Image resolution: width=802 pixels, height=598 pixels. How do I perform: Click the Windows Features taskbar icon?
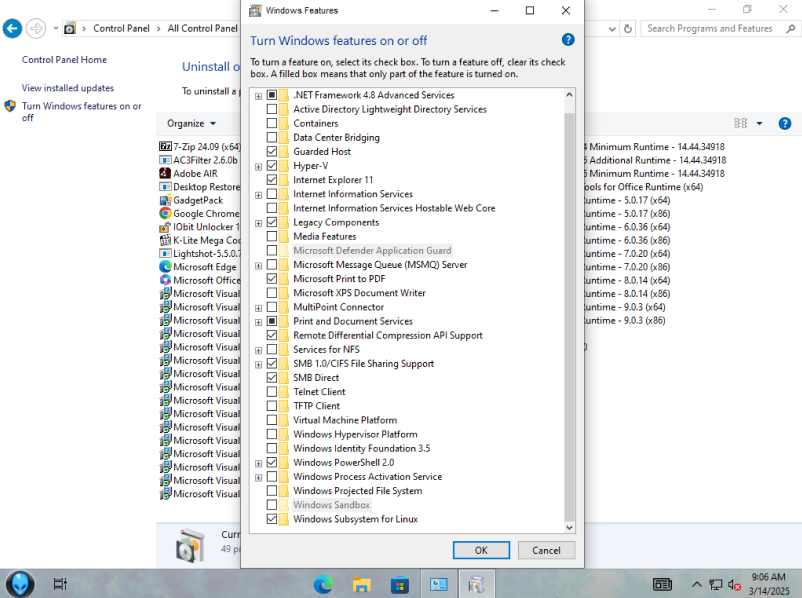(x=476, y=584)
